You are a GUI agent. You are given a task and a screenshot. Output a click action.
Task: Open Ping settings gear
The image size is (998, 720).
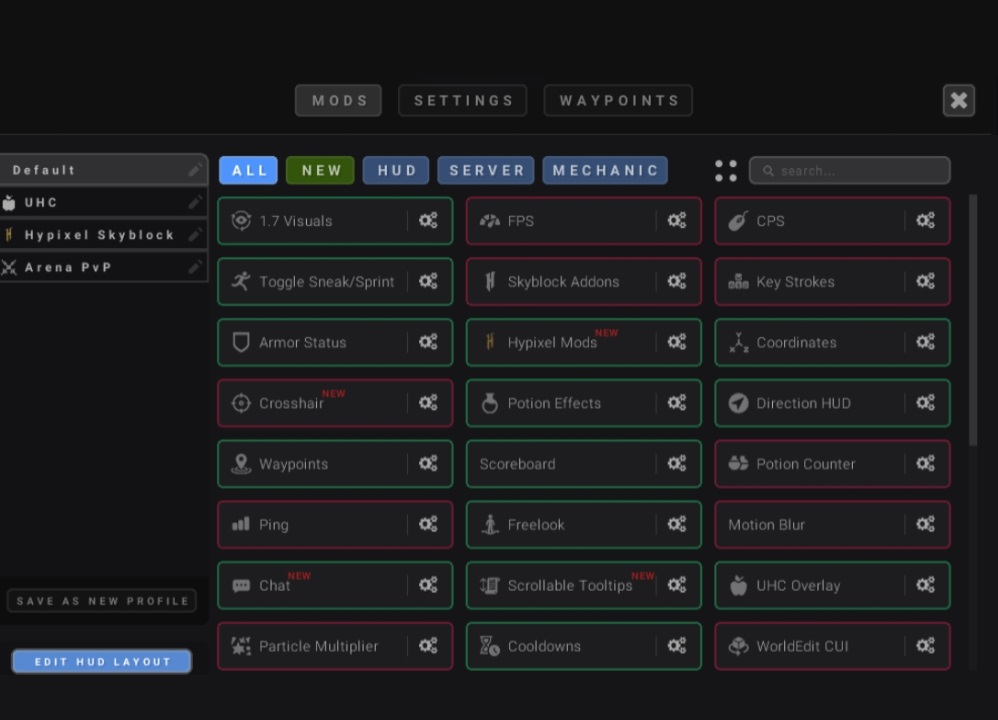click(x=428, y=524)
